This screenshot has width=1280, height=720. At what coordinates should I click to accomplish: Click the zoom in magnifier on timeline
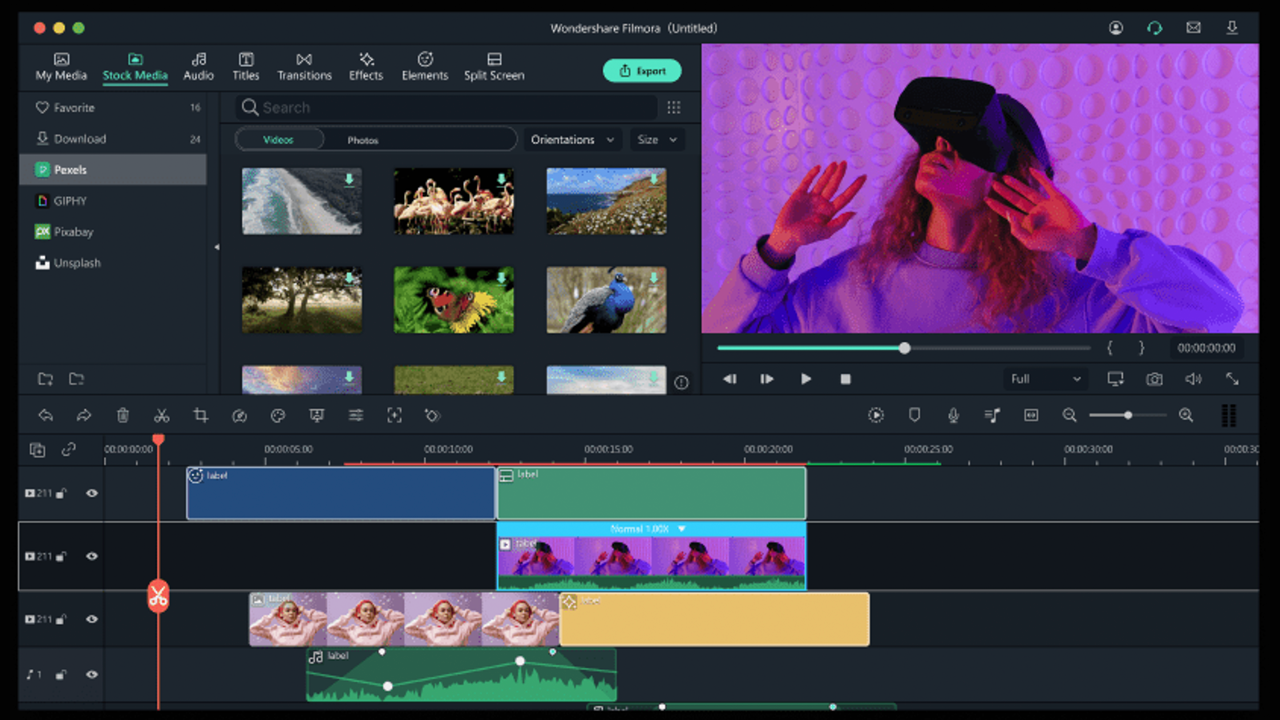tap(1186, 416)
